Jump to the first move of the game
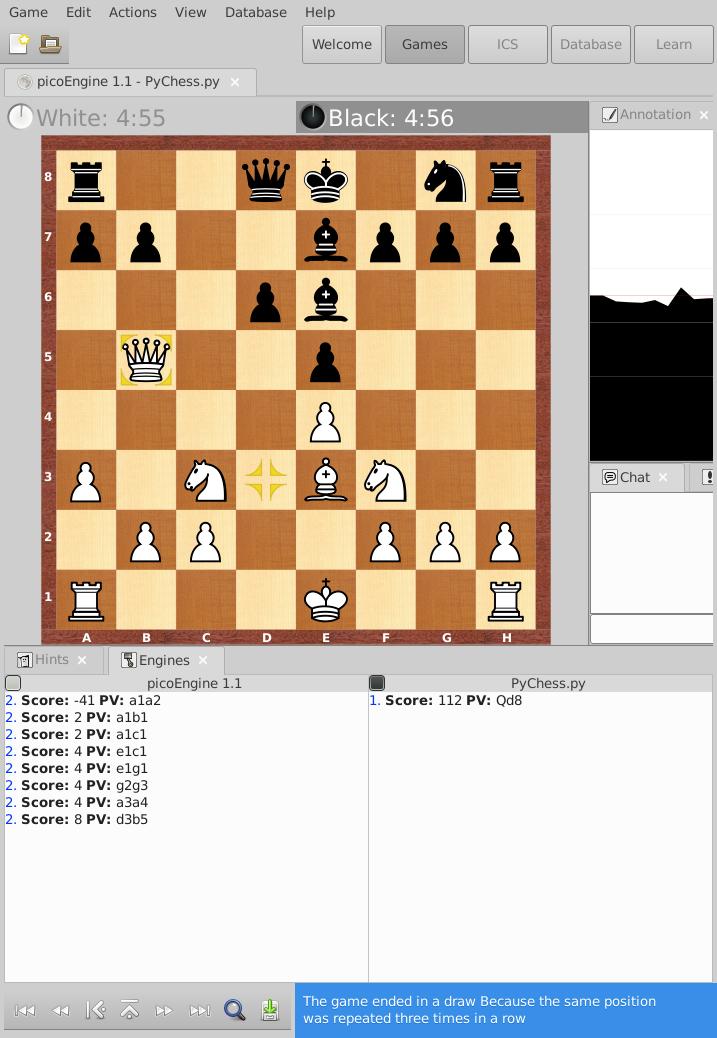Image resolution: width=717 pixels, height=1038 pixels. [25, 1010]
